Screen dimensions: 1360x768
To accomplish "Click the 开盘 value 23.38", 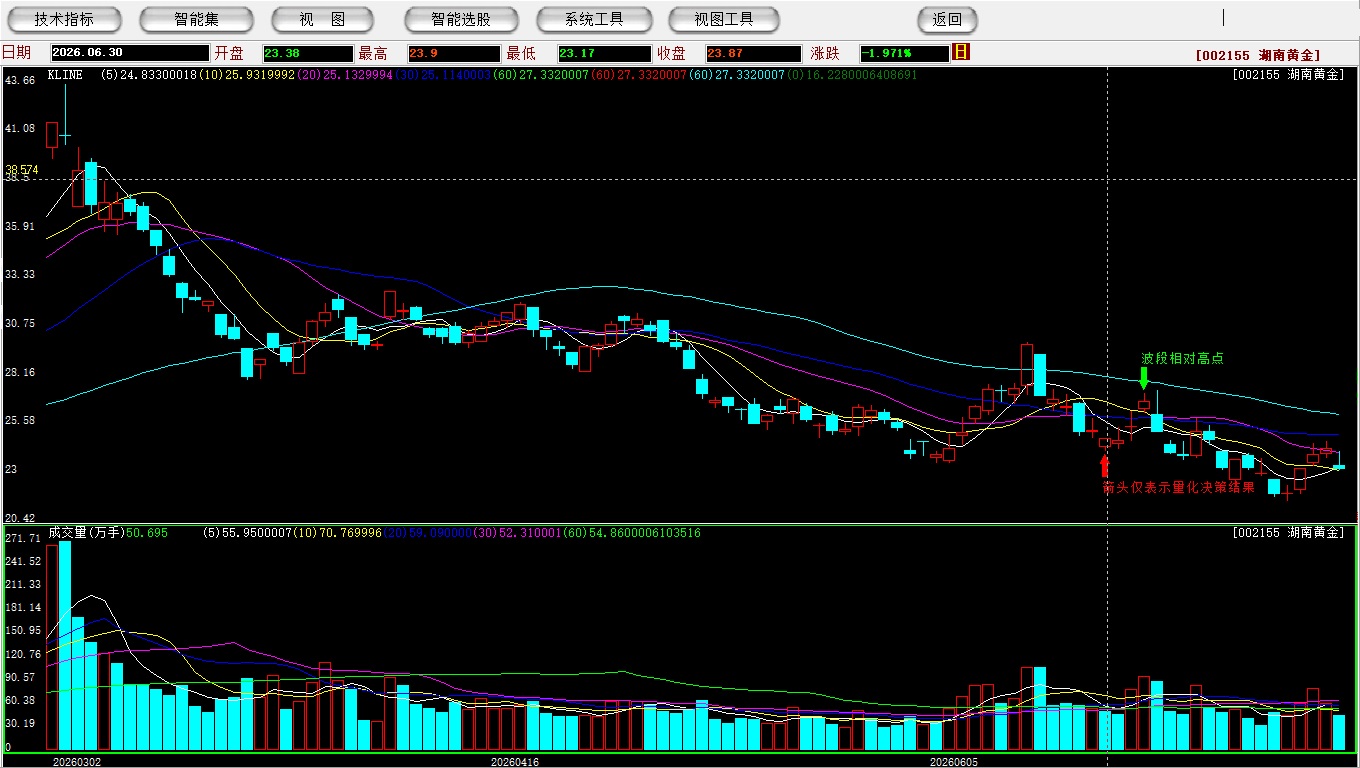I will tap(308, 53).
